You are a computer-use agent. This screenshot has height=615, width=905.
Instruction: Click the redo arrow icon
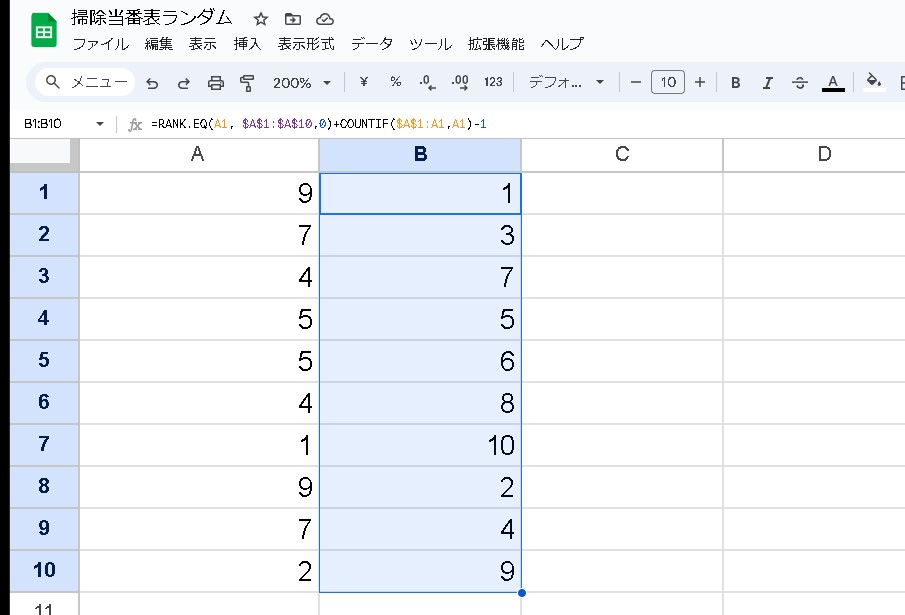coord(183,83)
